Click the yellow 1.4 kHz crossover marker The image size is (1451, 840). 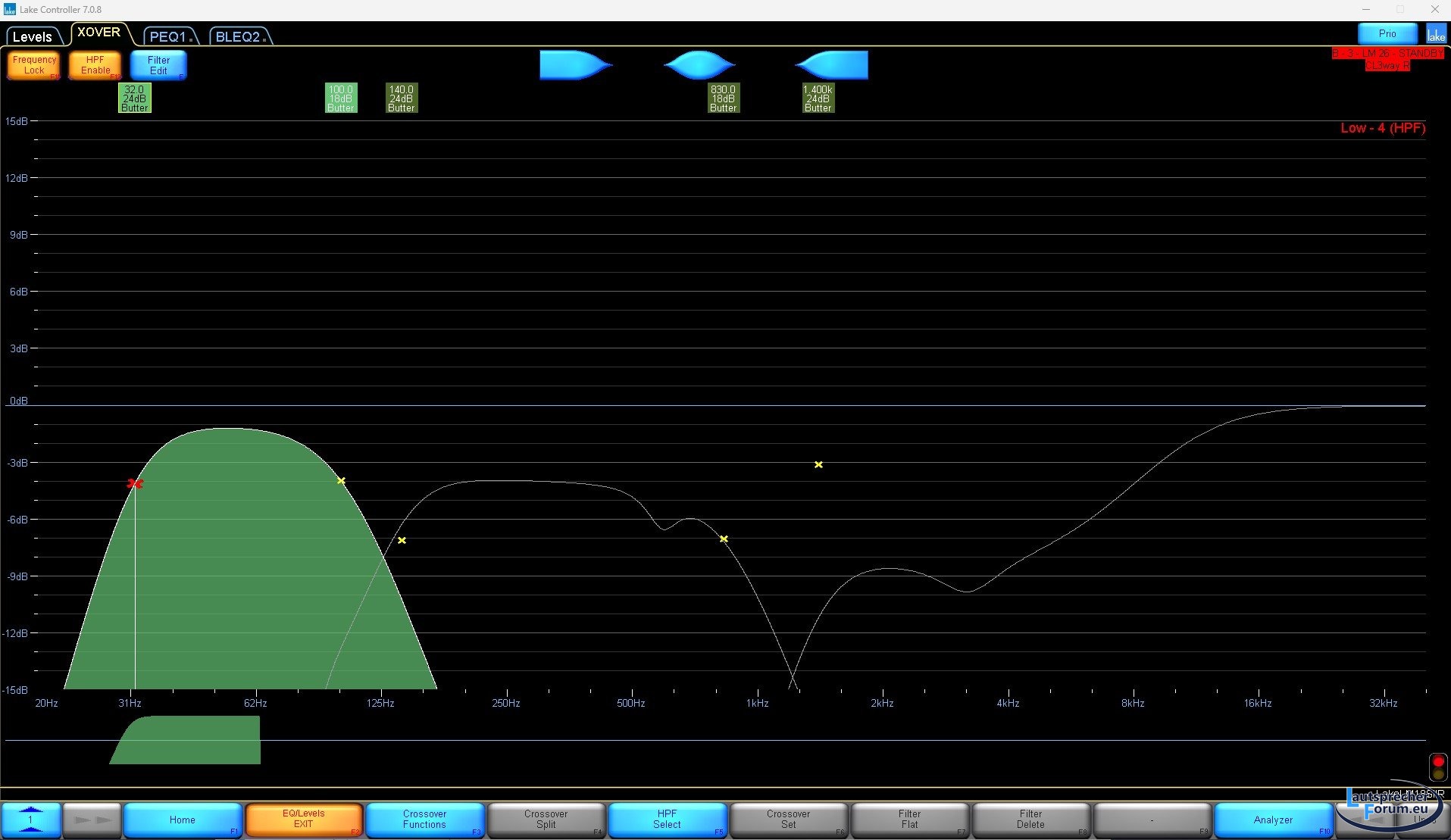click(x=818, y=464)
